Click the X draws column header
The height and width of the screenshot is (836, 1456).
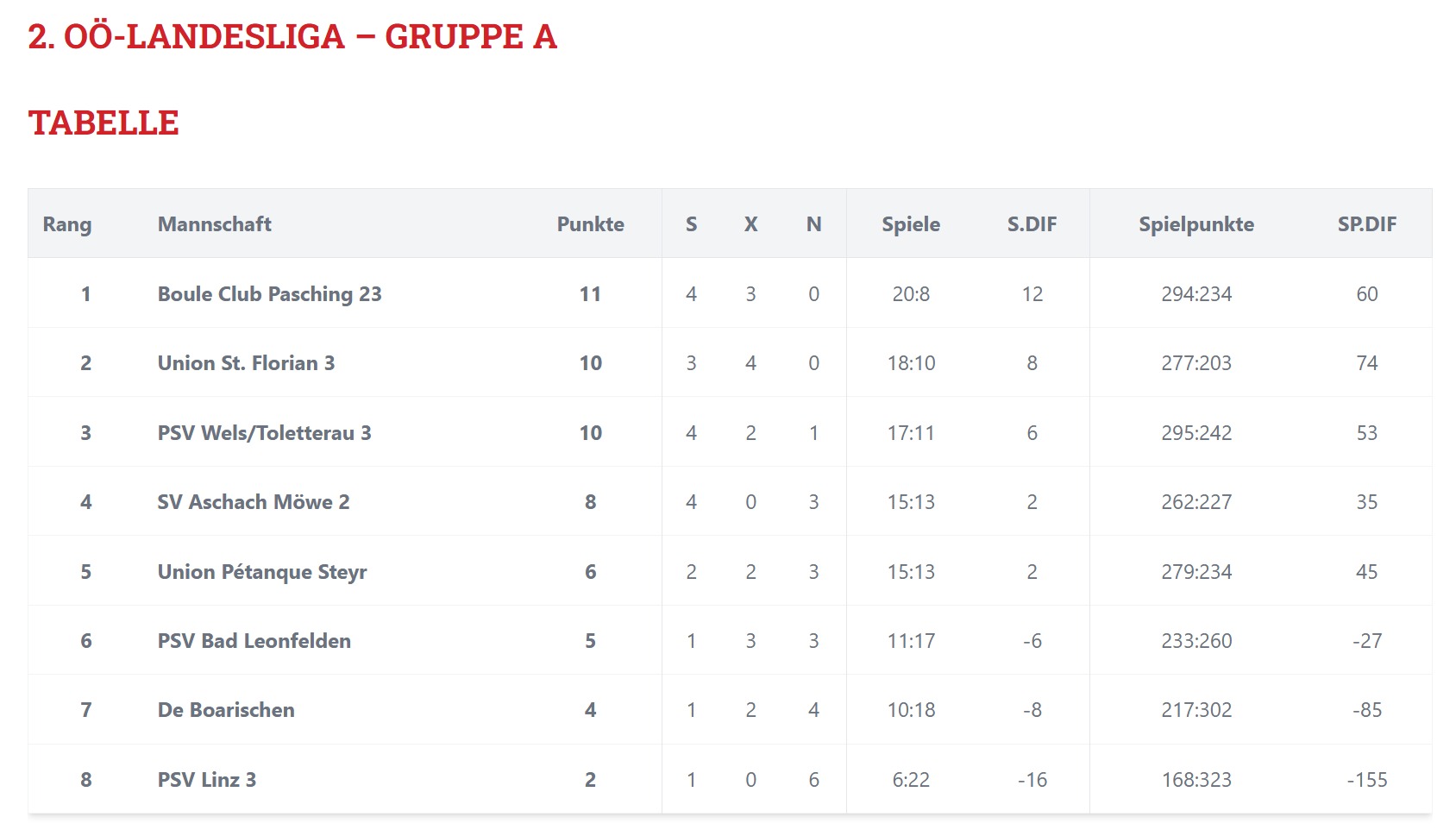point(750,224)
